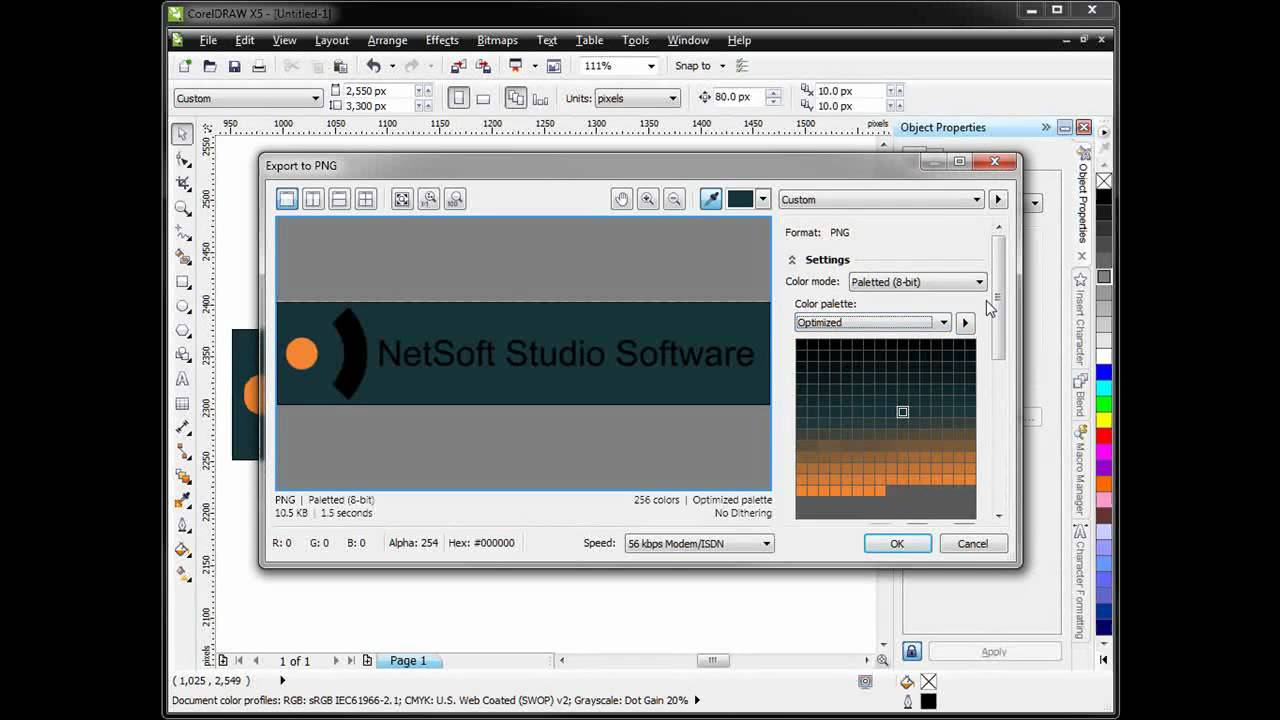Select the Pick tool in the toolbox
This screenshot has height=720, width=1280.
[183, 134]
